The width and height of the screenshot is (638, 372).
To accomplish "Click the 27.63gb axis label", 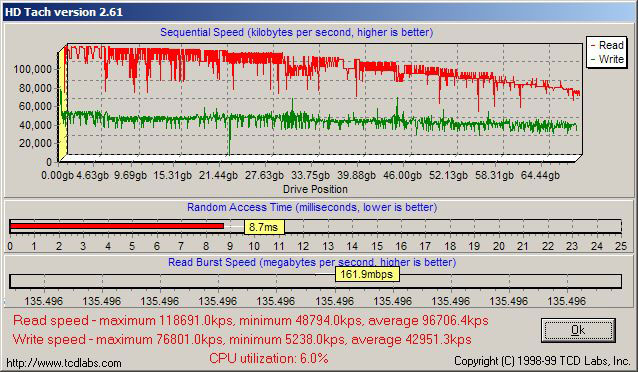I will tap(264, 175).
